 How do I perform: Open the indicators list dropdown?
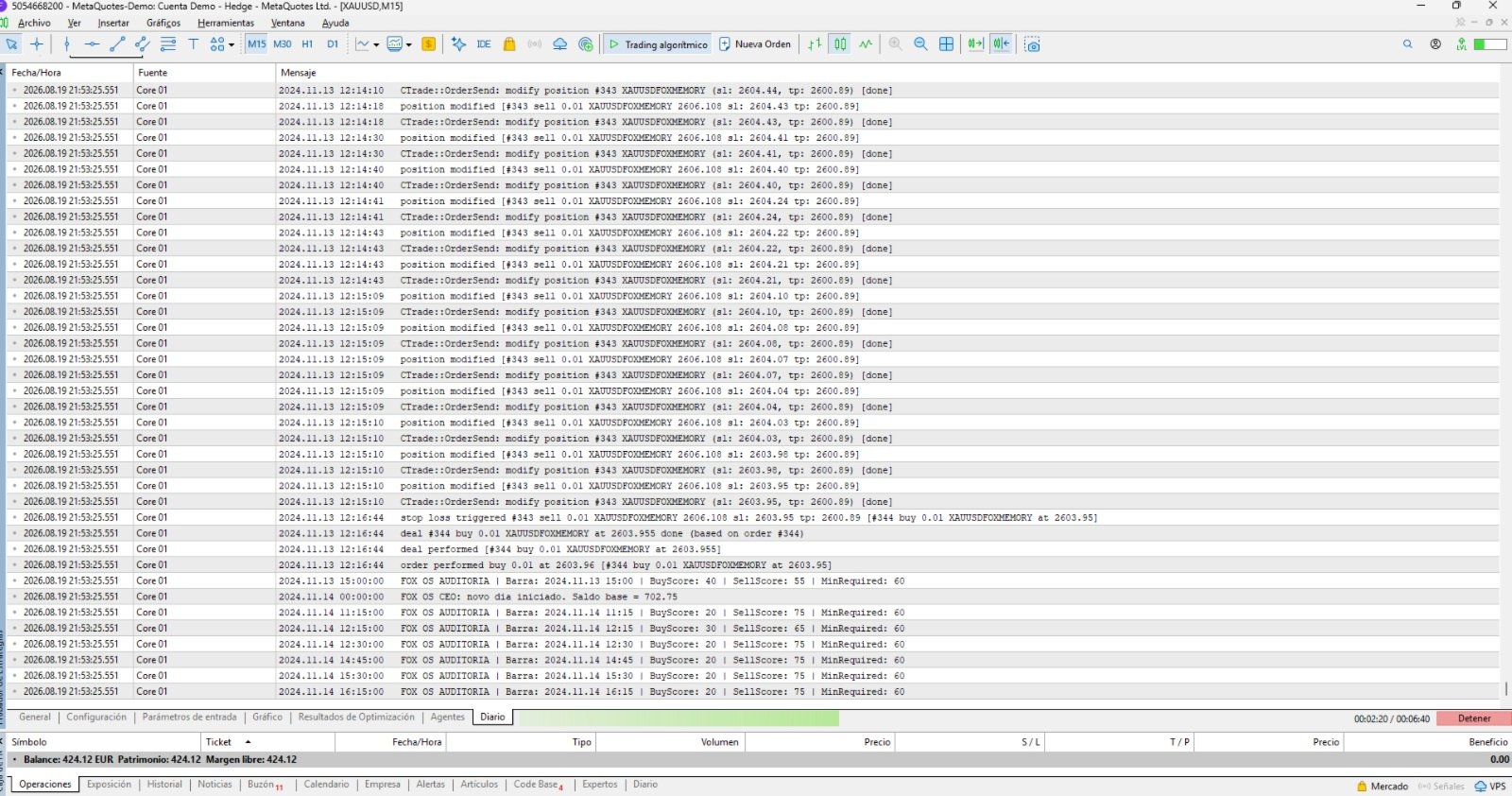tap(367, 43)
